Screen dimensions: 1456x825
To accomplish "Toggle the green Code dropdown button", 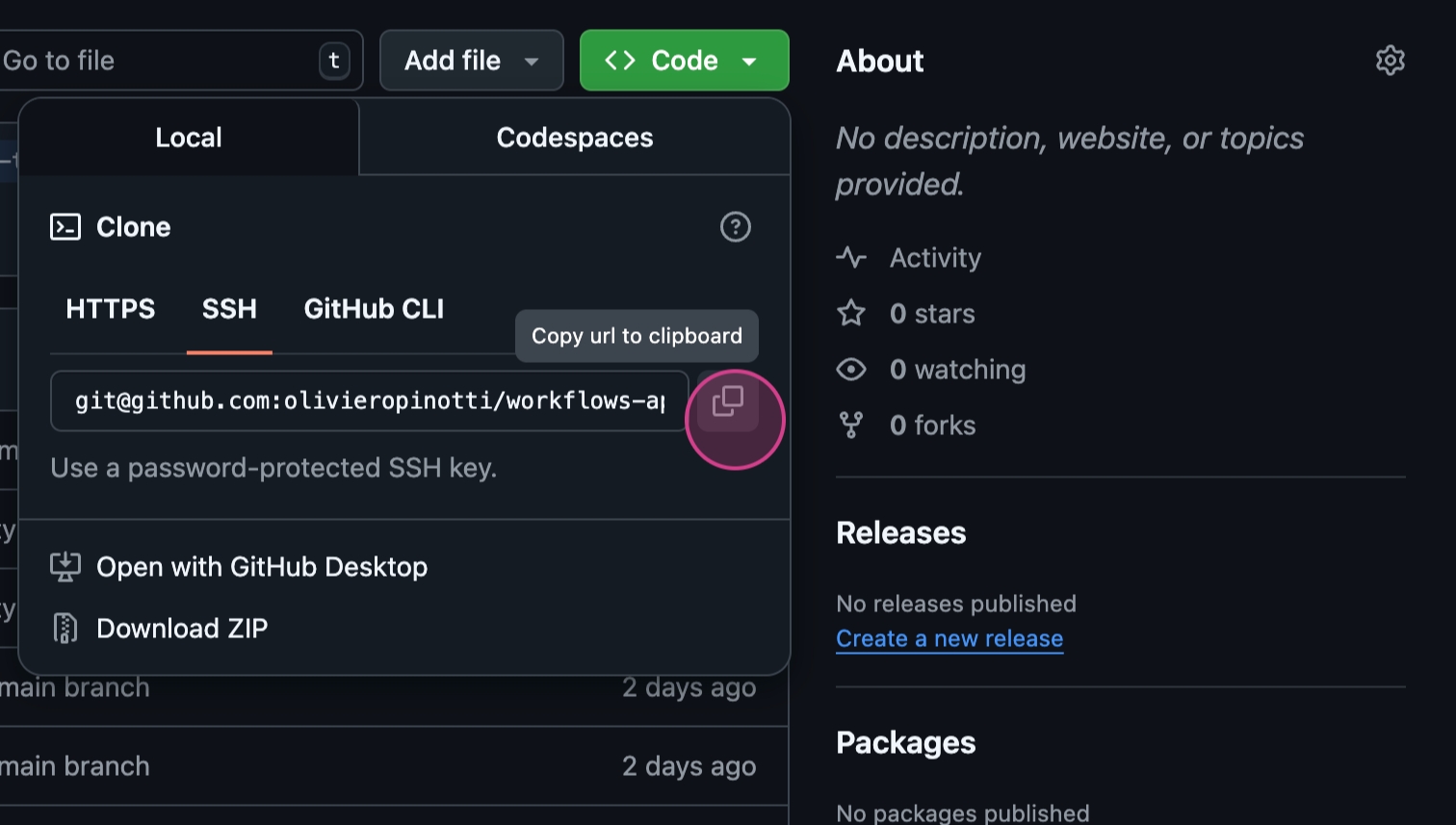I will point(684,61).
